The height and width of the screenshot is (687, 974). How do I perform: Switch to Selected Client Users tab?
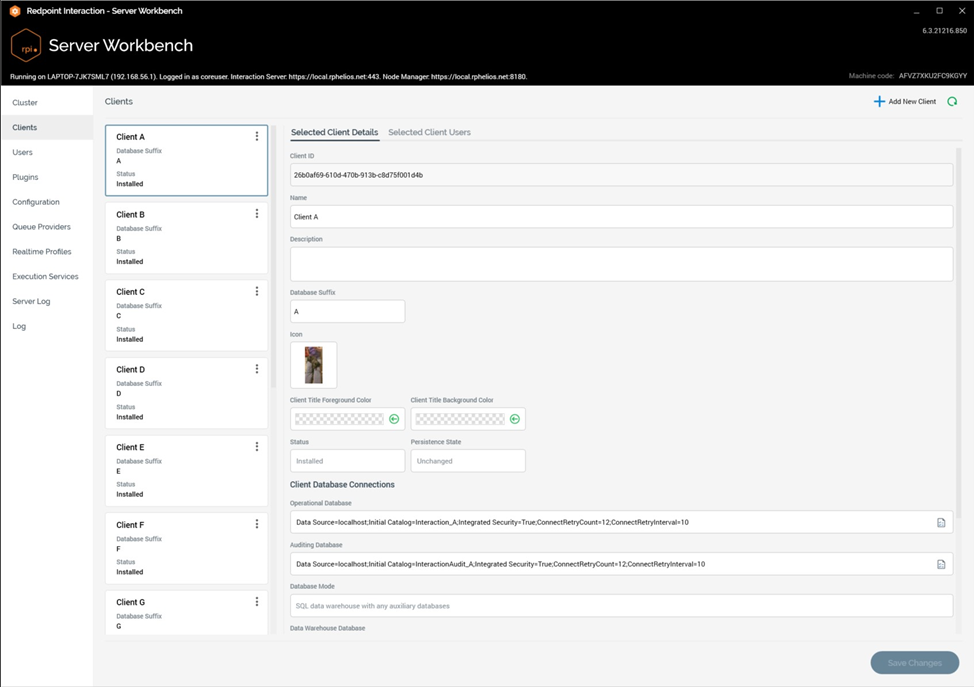pyautogui.click(x=429, y=132)
